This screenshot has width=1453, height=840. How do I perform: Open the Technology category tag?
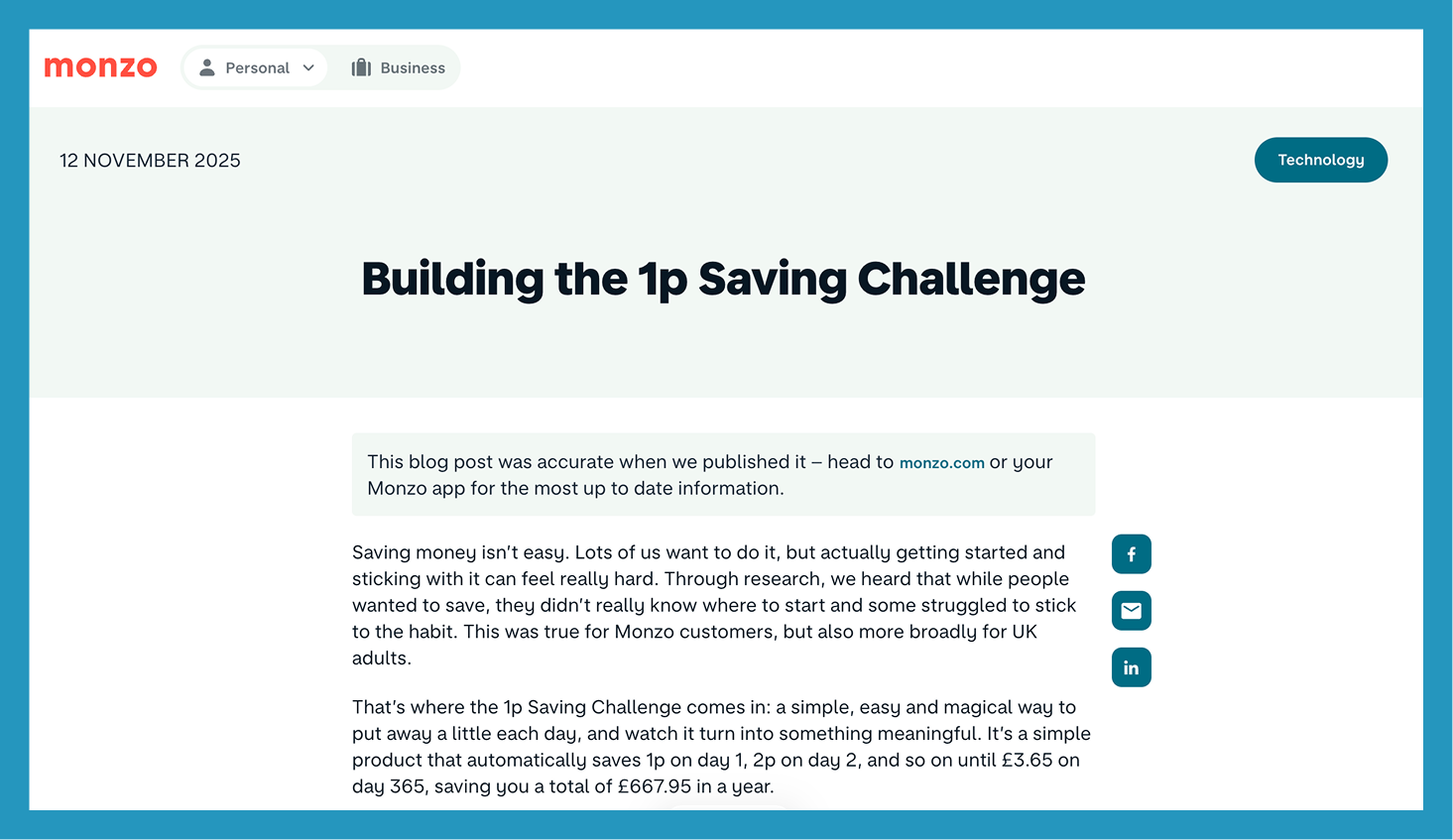pyautogui.click(x=1320, y=160)
